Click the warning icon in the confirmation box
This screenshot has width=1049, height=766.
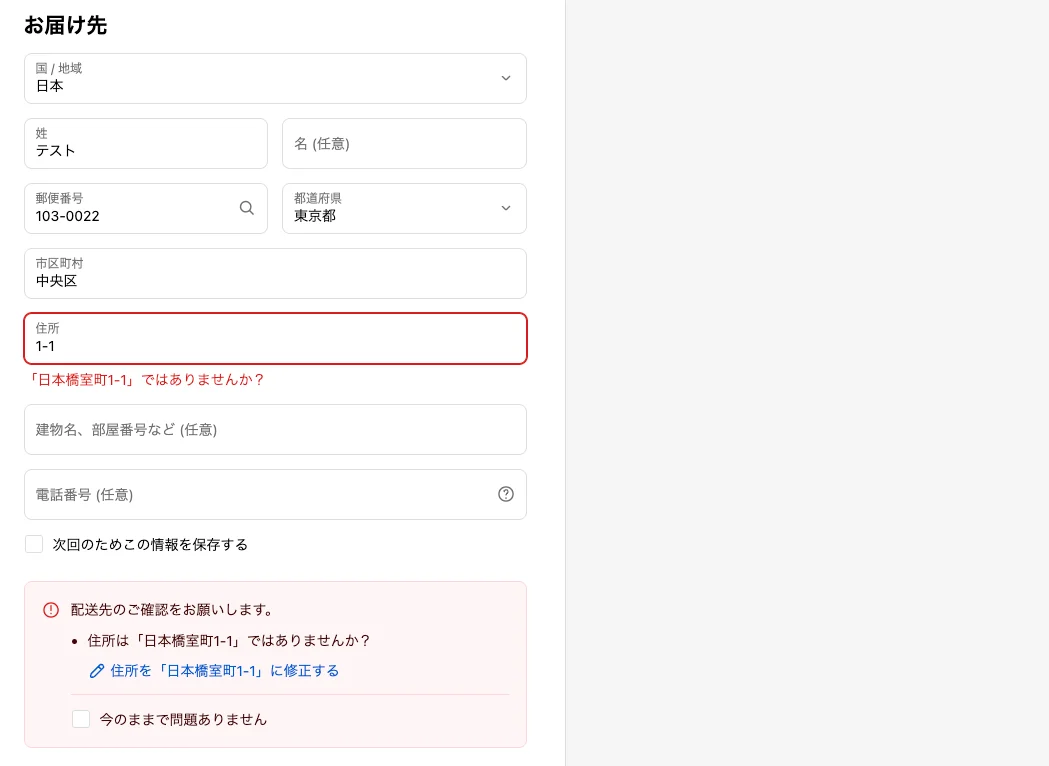[51, 610]
